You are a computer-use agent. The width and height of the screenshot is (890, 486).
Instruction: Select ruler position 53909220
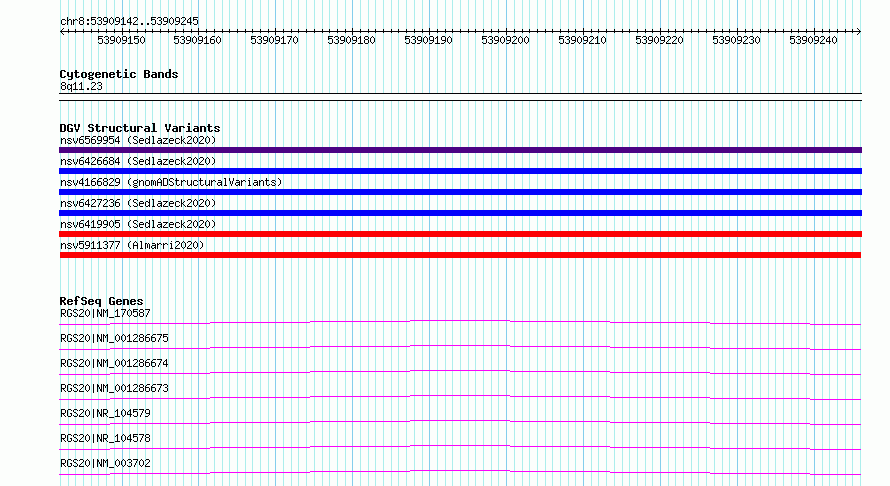pos(659,40)
